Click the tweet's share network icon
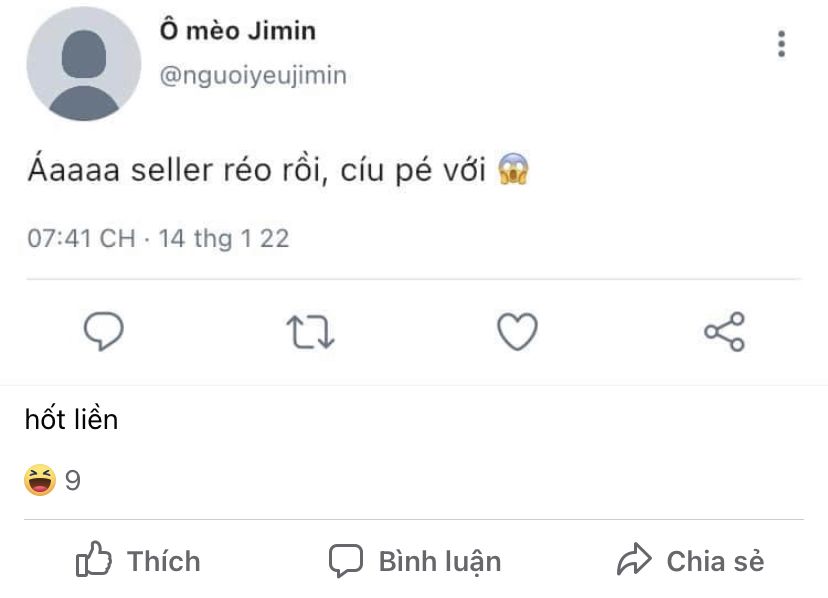 coord(725,332)
